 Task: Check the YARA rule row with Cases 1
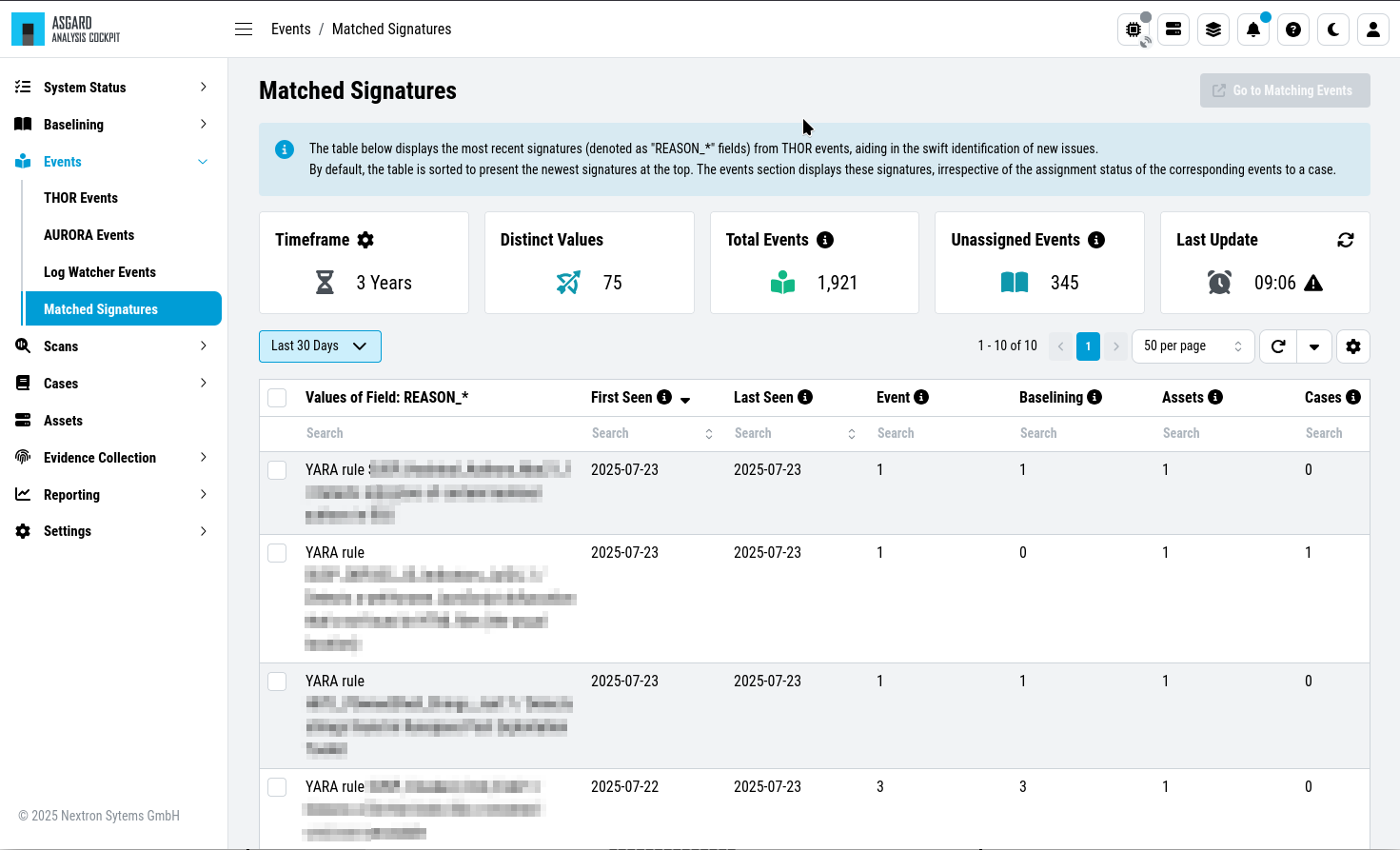pyautogui.click(x=277, y=553)
